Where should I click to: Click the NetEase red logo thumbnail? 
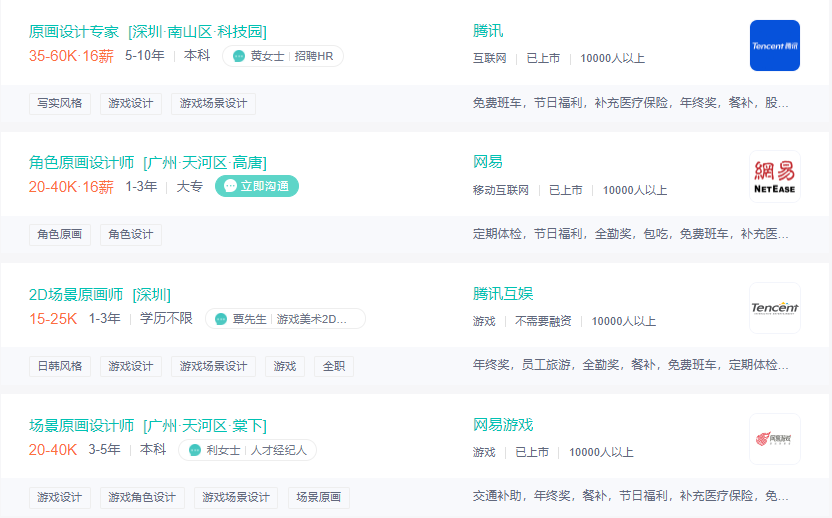point(774,177)
